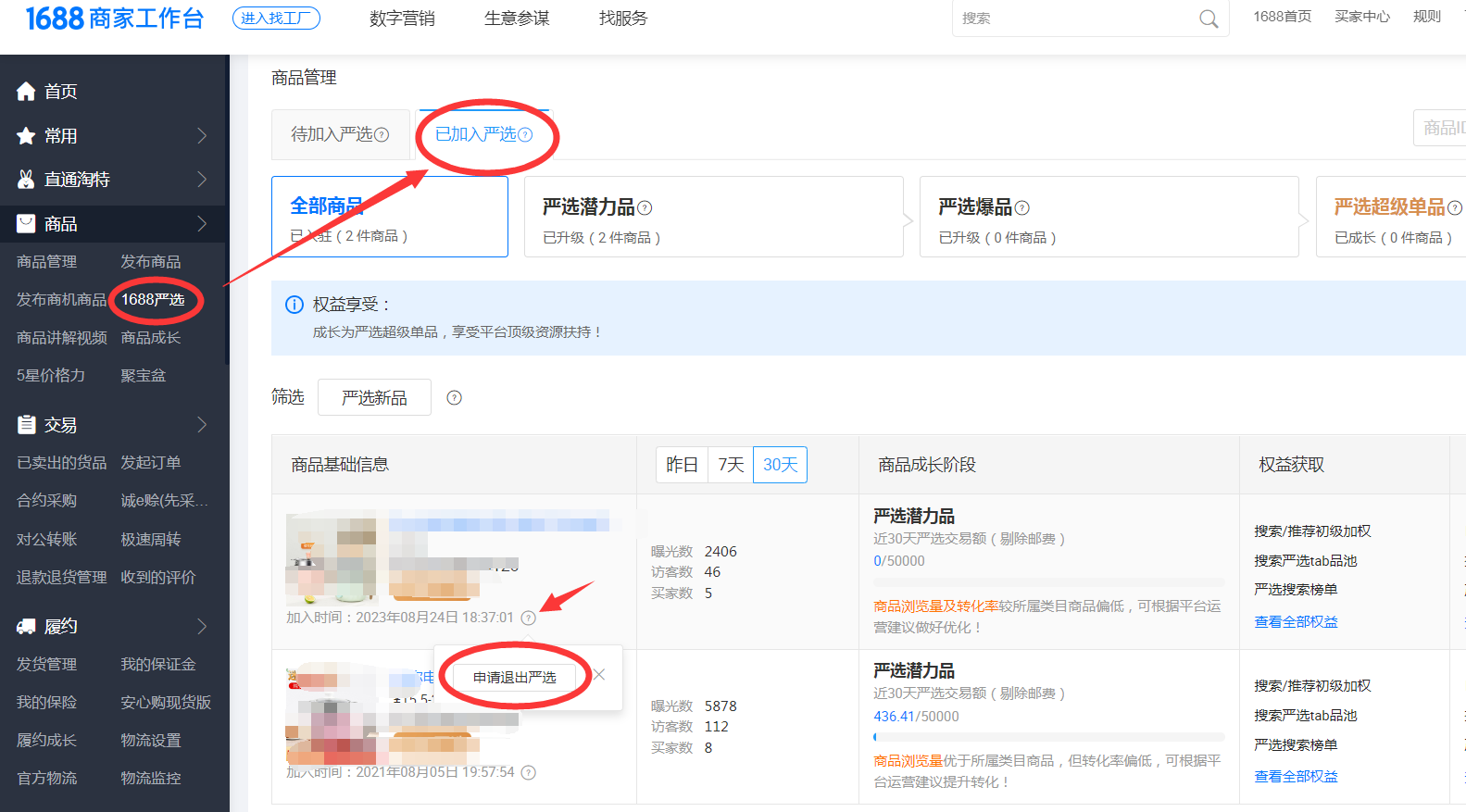Open 买家中心 link
This screenshot has height=812, width=1466.
pos(1362,17)
